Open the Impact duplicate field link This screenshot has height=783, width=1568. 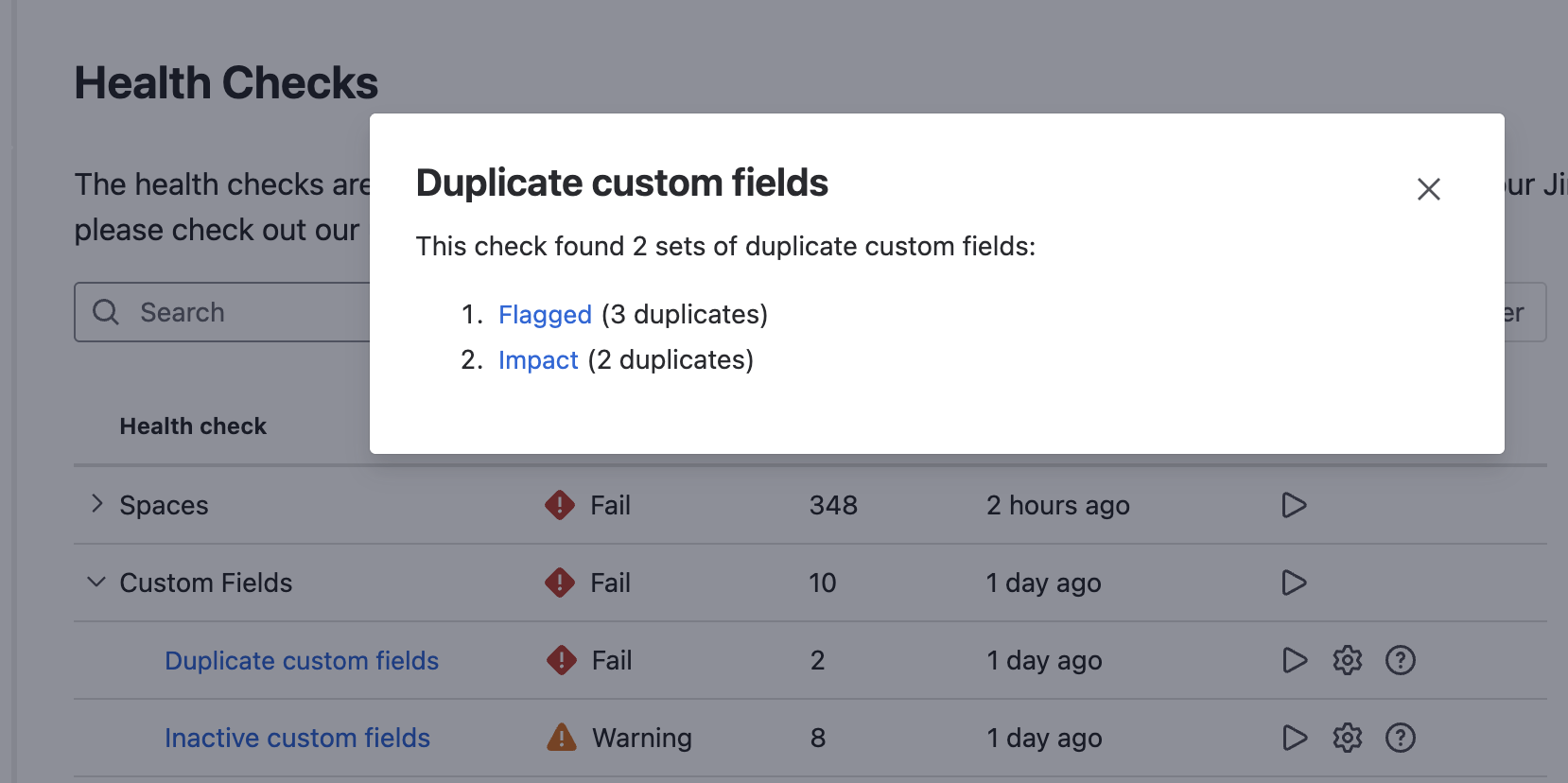point(537,360)
